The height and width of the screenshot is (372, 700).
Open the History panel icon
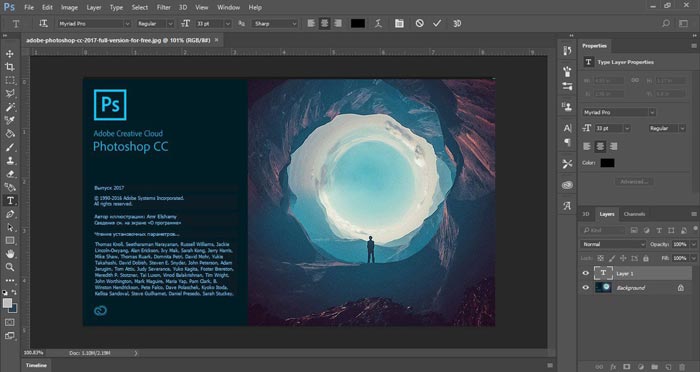567,50
